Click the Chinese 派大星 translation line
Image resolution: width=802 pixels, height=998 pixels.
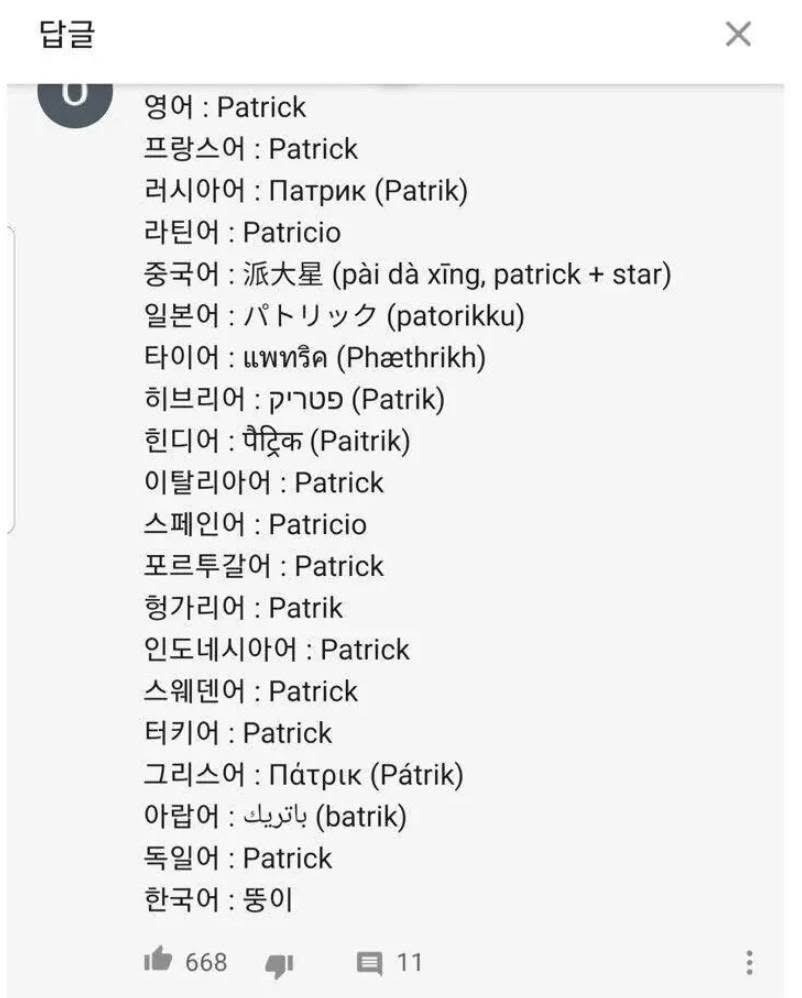coord(407,274)
